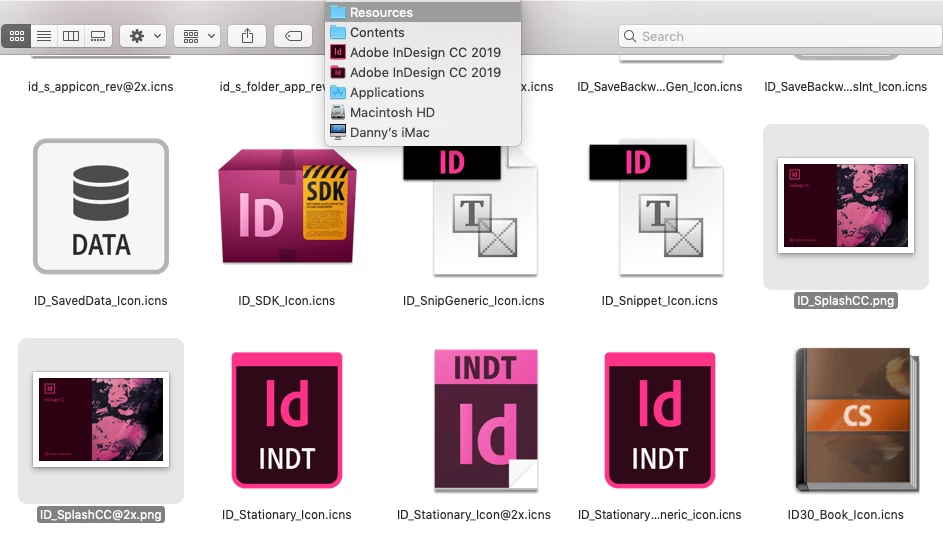Click file name ID_Stationary...neric_icon.icns
943x541 pixels.
660,515
